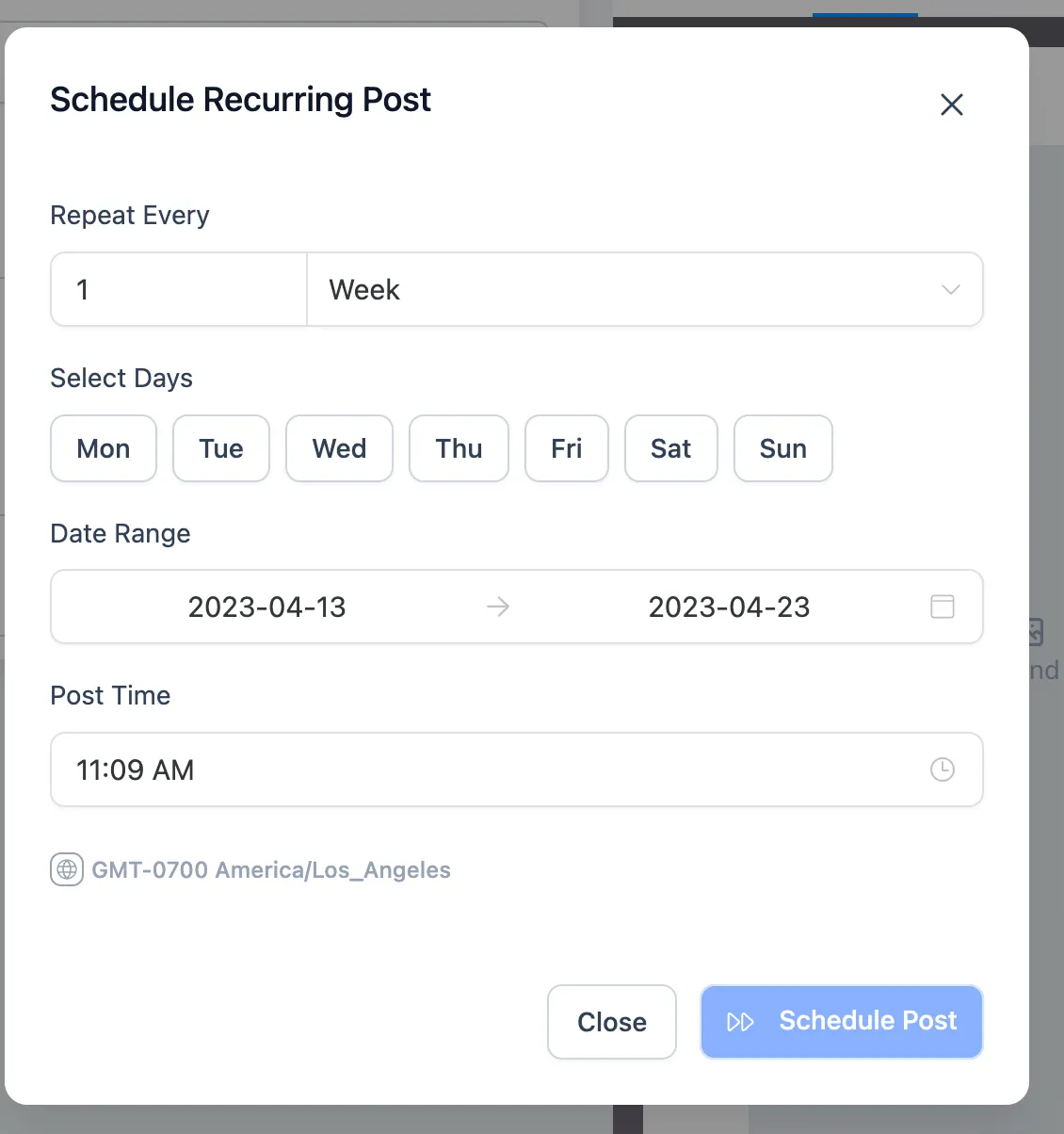Edit the end date 2023-04-23

pos(730,607)
